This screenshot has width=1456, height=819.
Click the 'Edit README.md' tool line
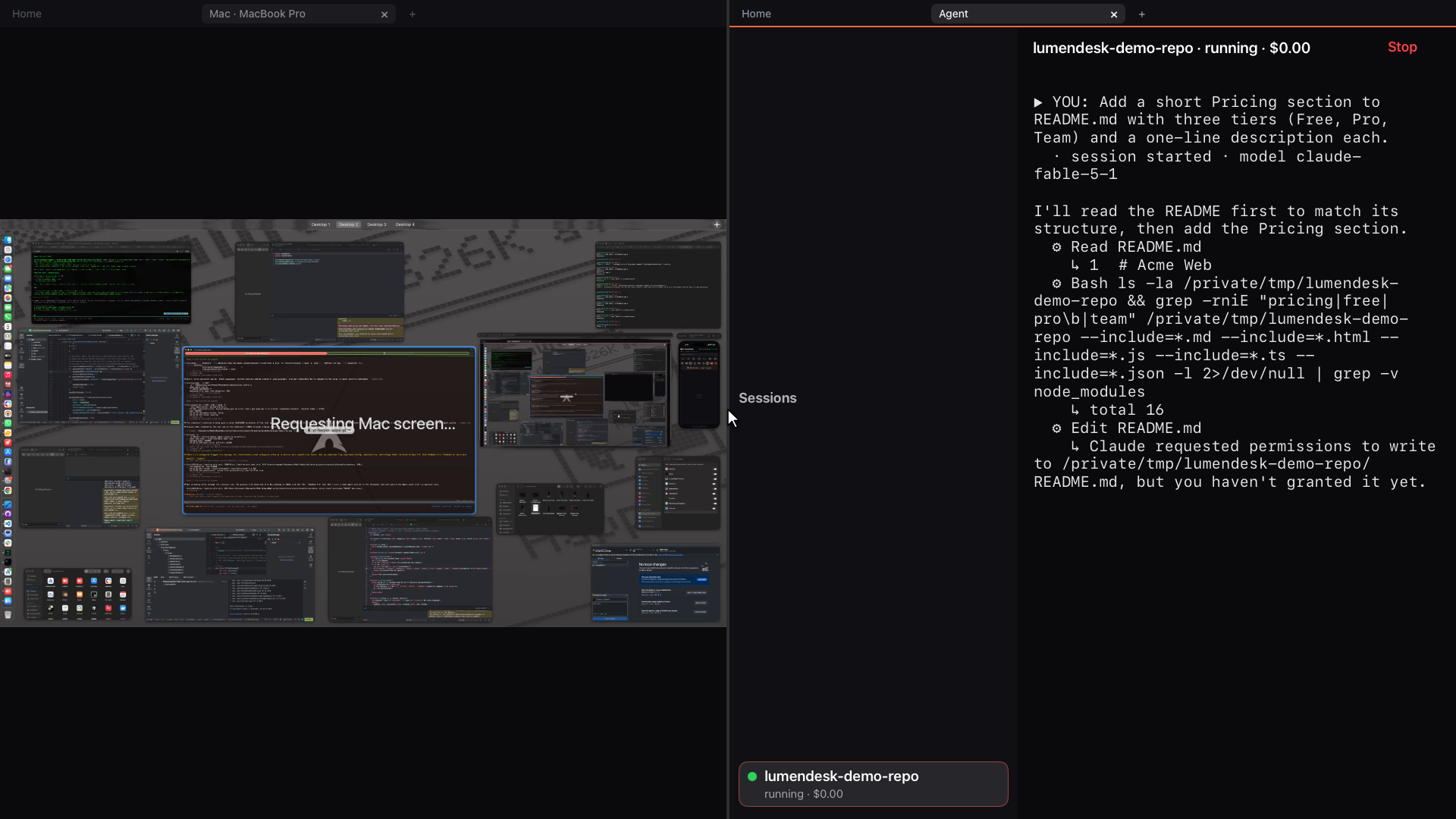click(x=1127, y=428)
